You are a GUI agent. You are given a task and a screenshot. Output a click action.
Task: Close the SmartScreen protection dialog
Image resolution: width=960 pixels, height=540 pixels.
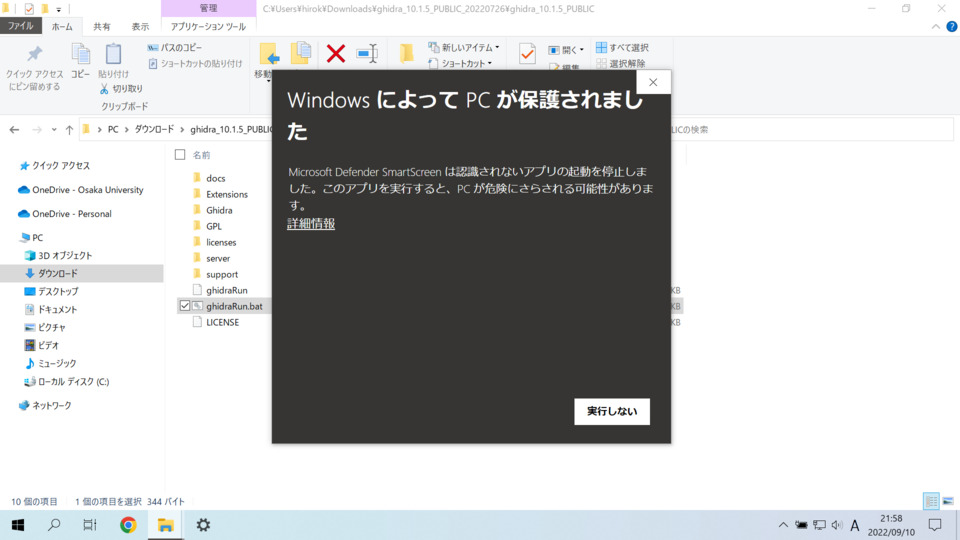tap(653, 82)
